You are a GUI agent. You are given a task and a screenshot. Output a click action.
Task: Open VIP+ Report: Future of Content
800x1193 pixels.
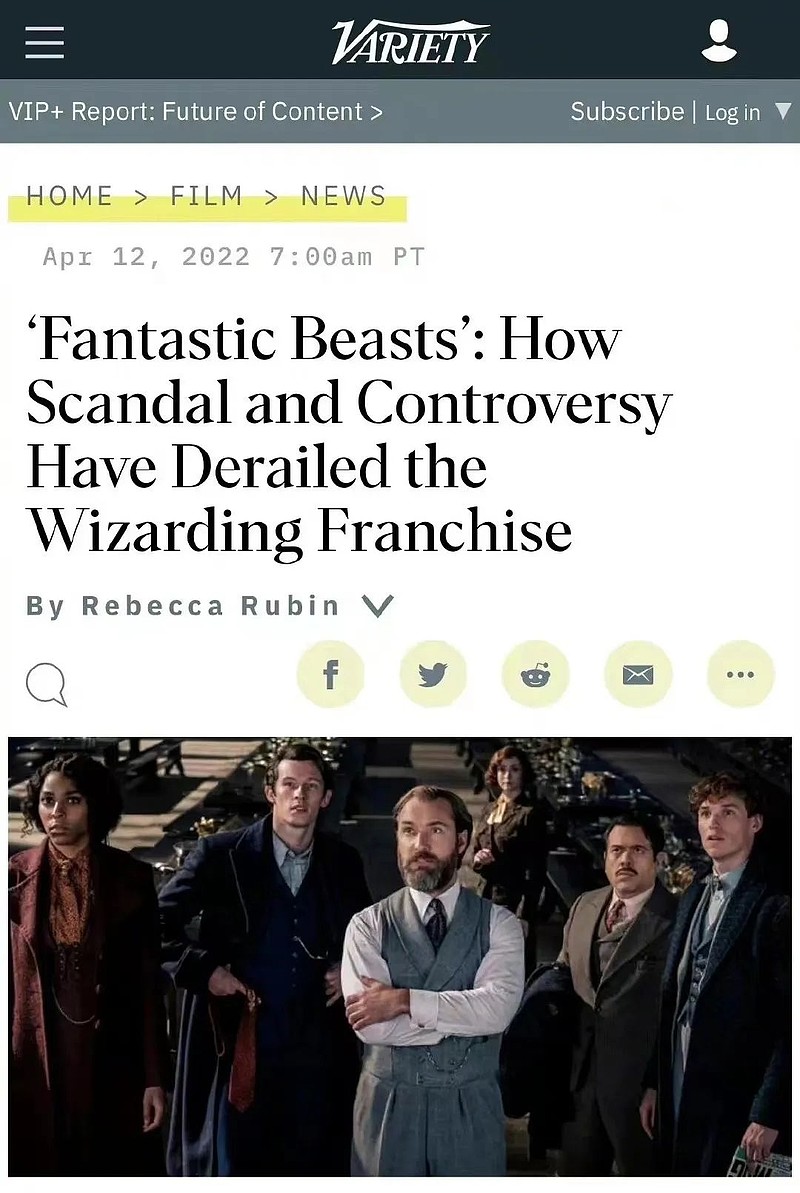click(x=196, y=112)
